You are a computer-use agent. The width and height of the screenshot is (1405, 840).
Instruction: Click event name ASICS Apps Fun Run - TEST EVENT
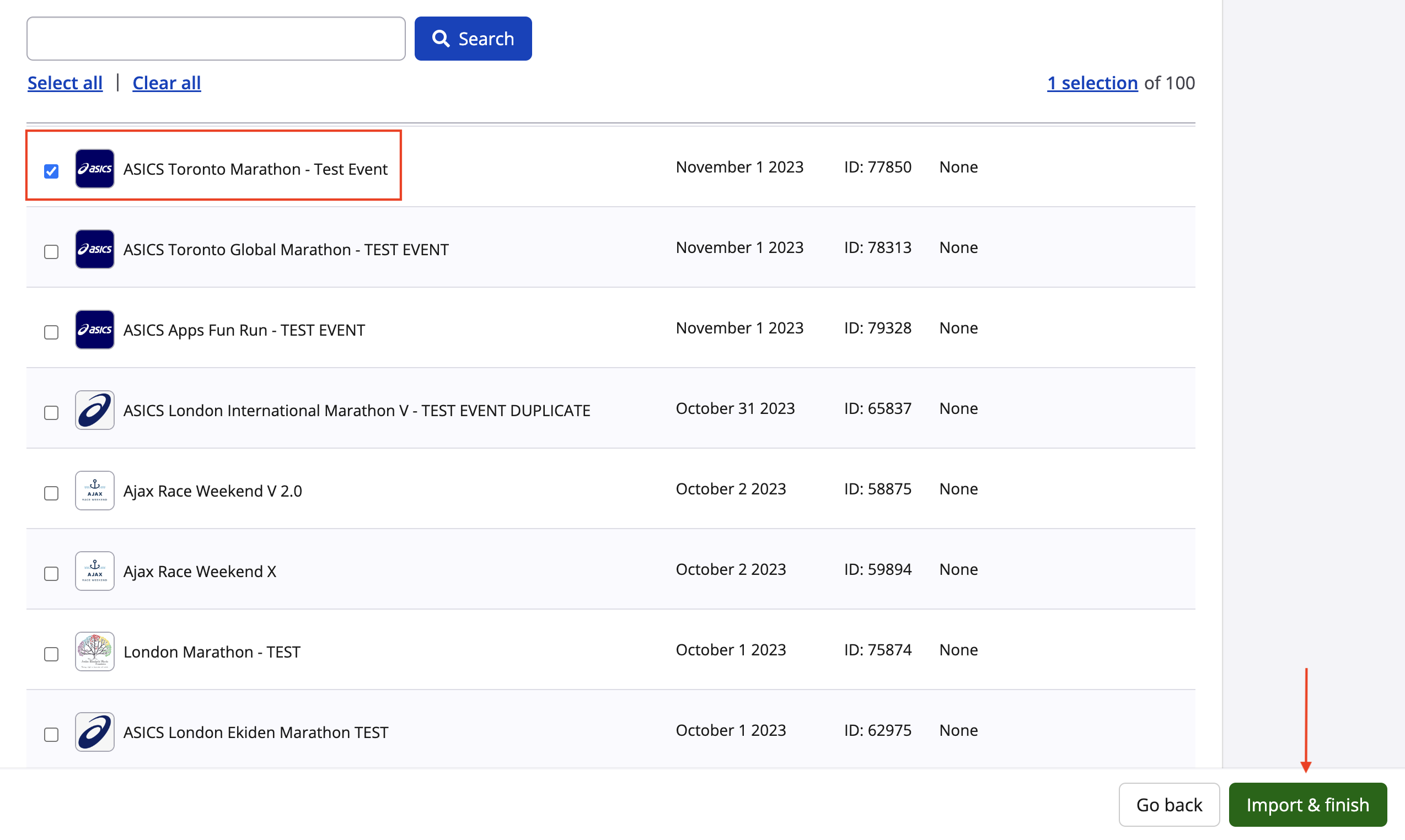(244, 330)
